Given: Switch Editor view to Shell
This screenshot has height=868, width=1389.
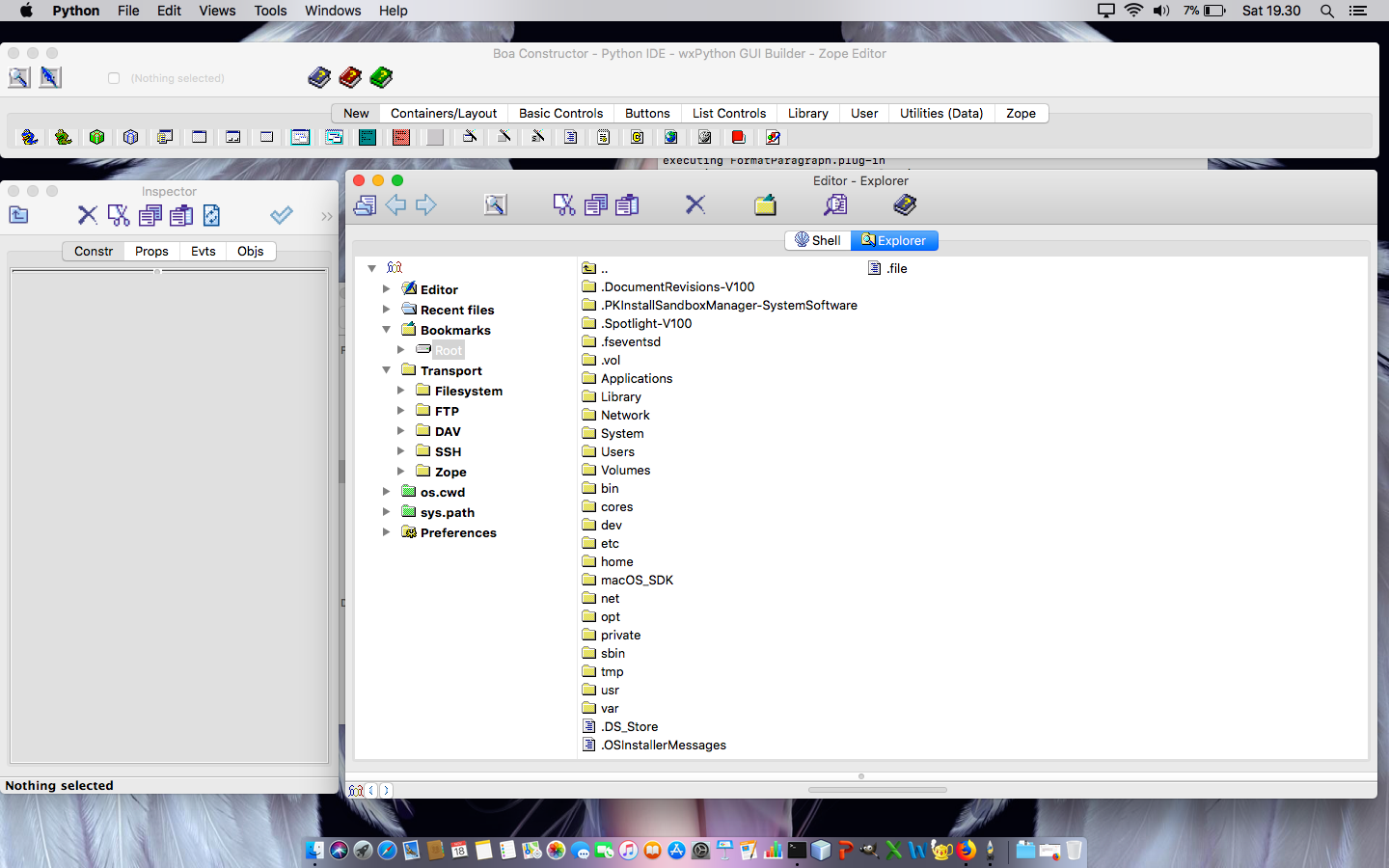Looking at the screenshot, I should 818,240.
